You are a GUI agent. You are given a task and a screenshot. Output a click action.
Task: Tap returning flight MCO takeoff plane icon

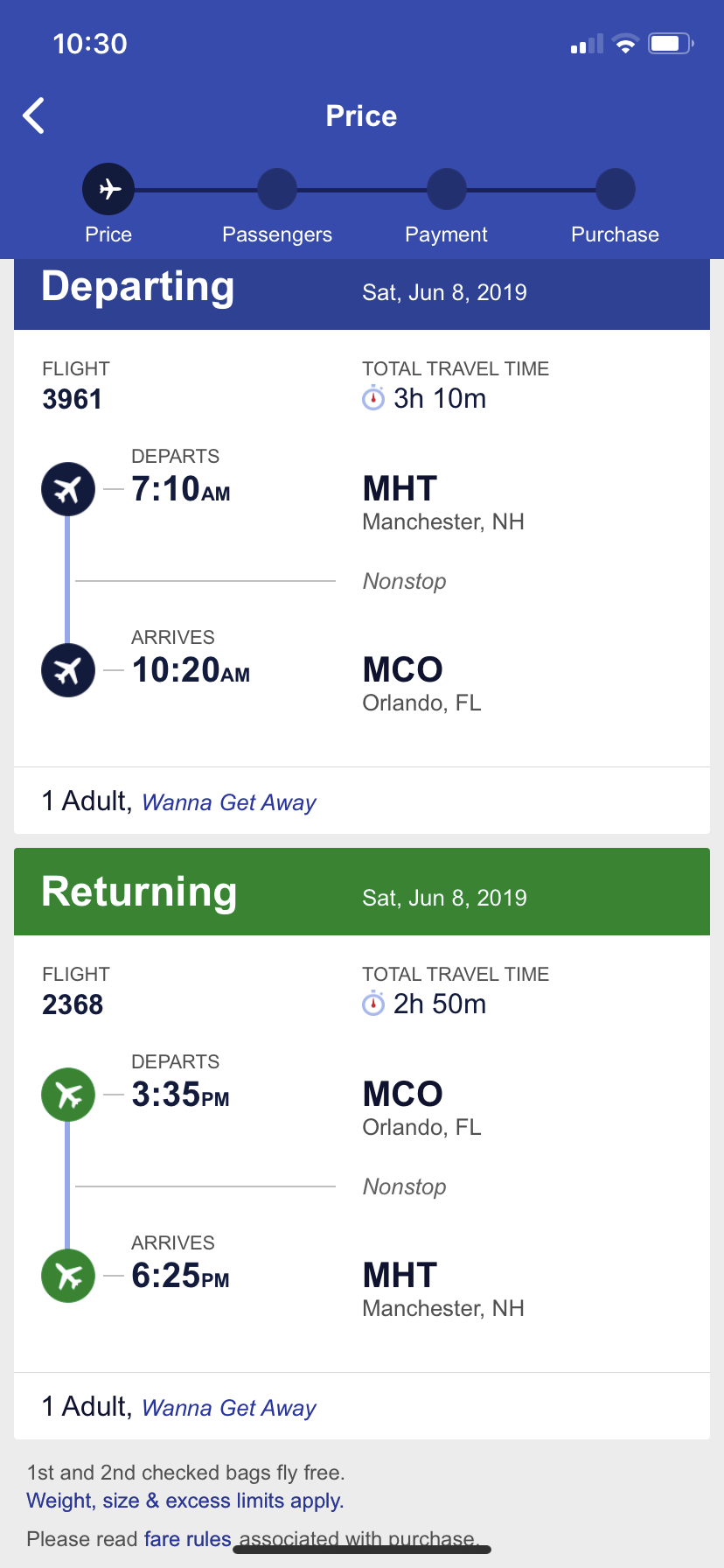(68, 1095)
